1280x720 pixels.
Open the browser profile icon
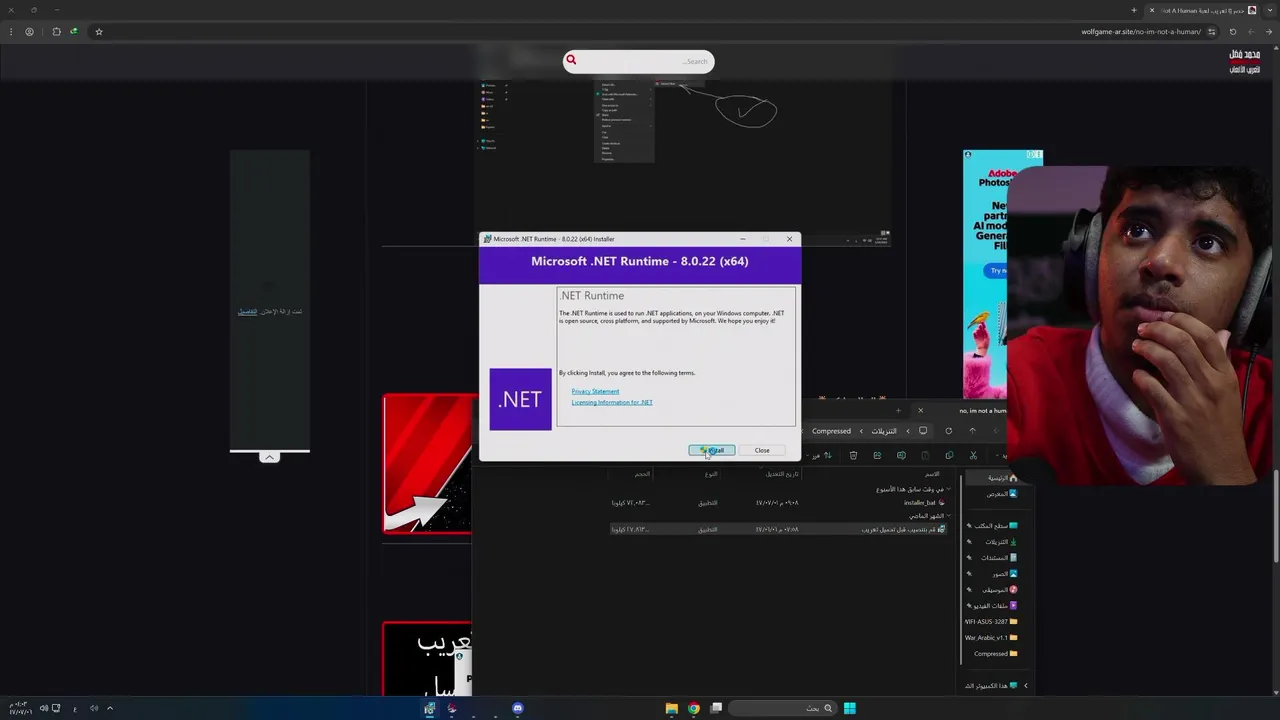[29, 31]
